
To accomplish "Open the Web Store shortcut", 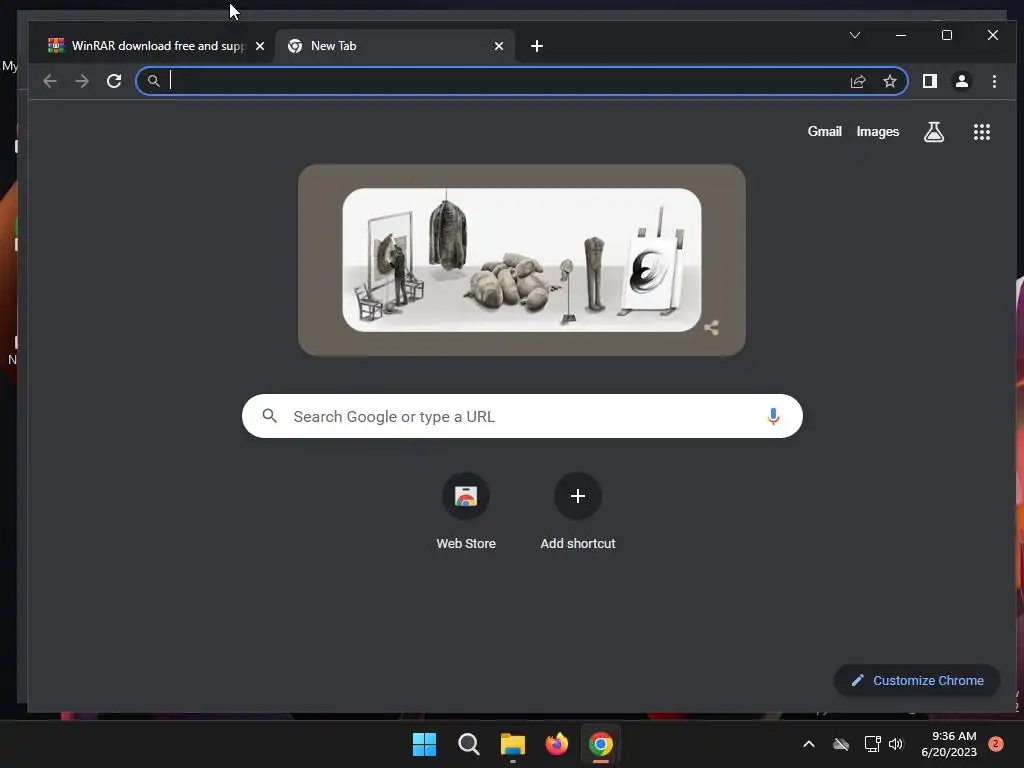I will point(466,512).
